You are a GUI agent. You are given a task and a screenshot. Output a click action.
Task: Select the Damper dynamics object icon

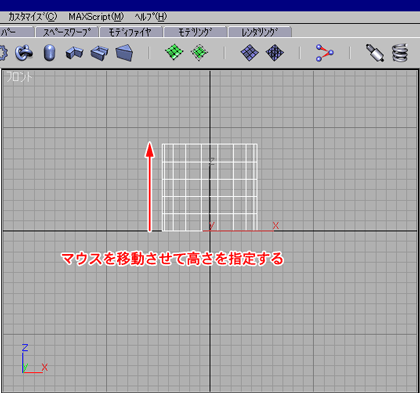tap(375, 53)
